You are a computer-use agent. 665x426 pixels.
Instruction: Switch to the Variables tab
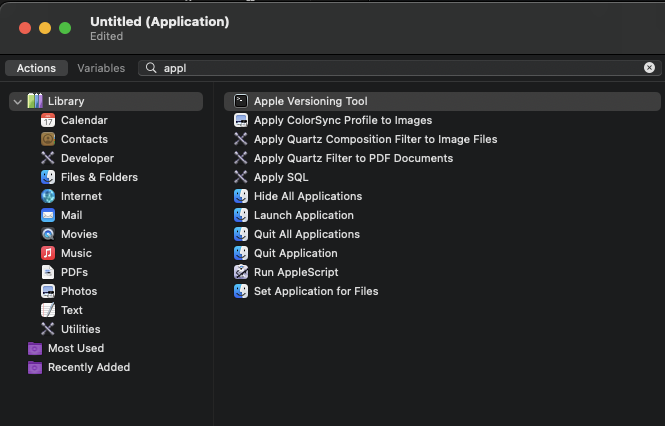101,68
